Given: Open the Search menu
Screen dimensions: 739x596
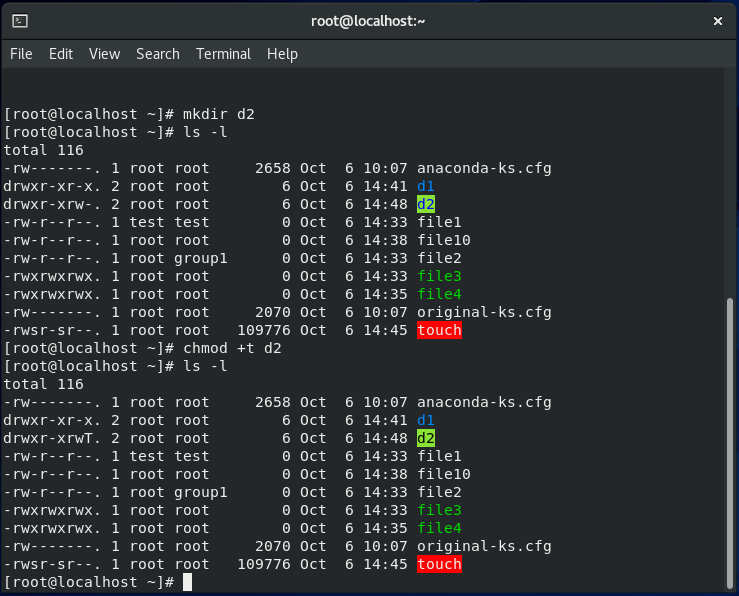Looking at the screenshot, I should [x=158, y=54].
